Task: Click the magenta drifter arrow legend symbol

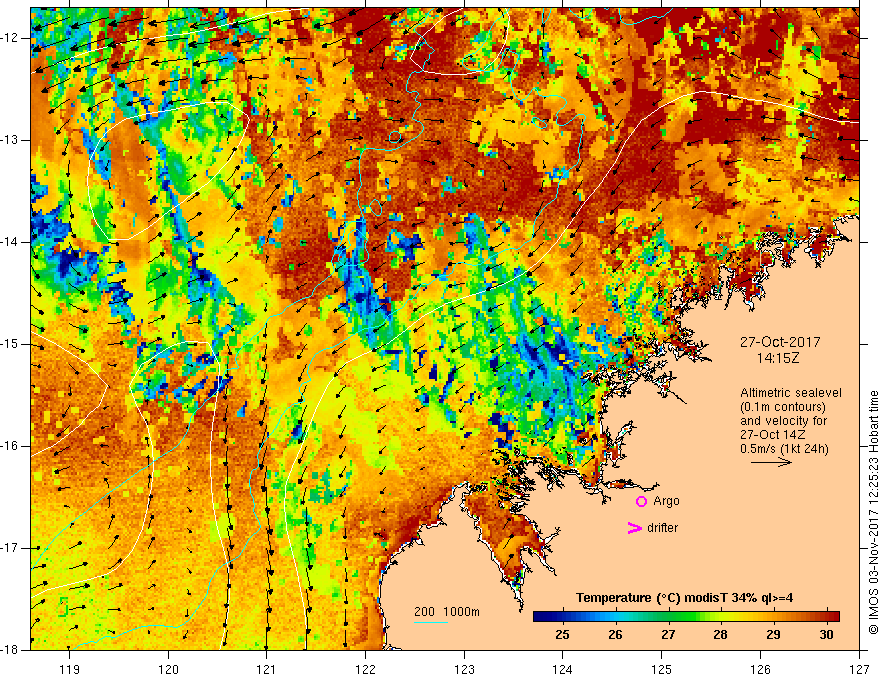Action: 634,528
